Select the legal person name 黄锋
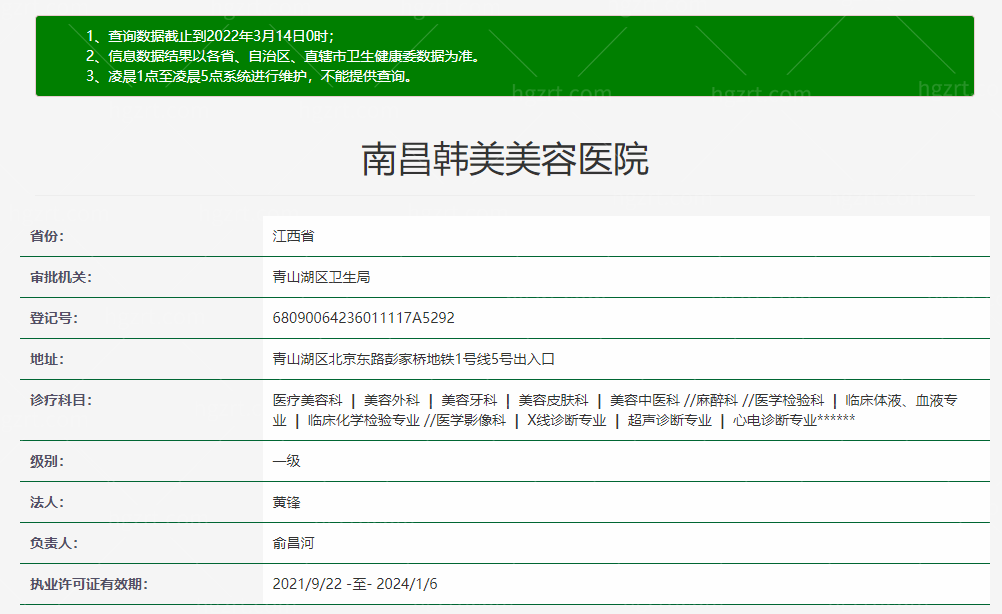Viewport: 1002px width, 614px height. (x=286, y=502)
